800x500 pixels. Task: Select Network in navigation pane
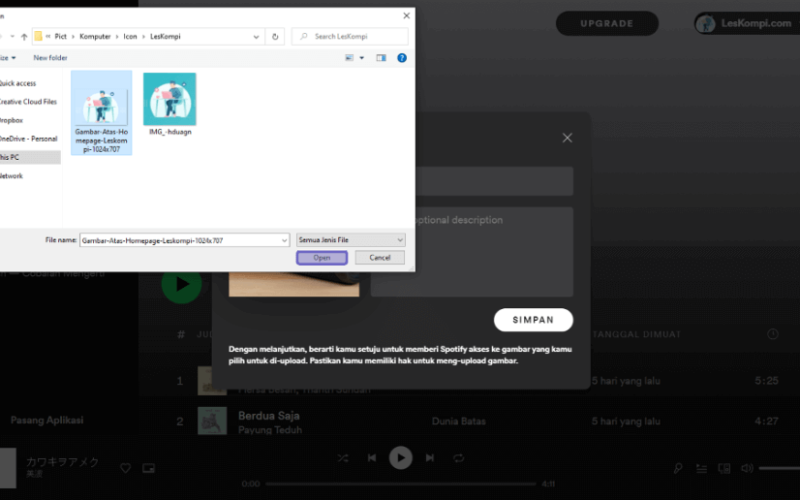click(x=11, y=176)
